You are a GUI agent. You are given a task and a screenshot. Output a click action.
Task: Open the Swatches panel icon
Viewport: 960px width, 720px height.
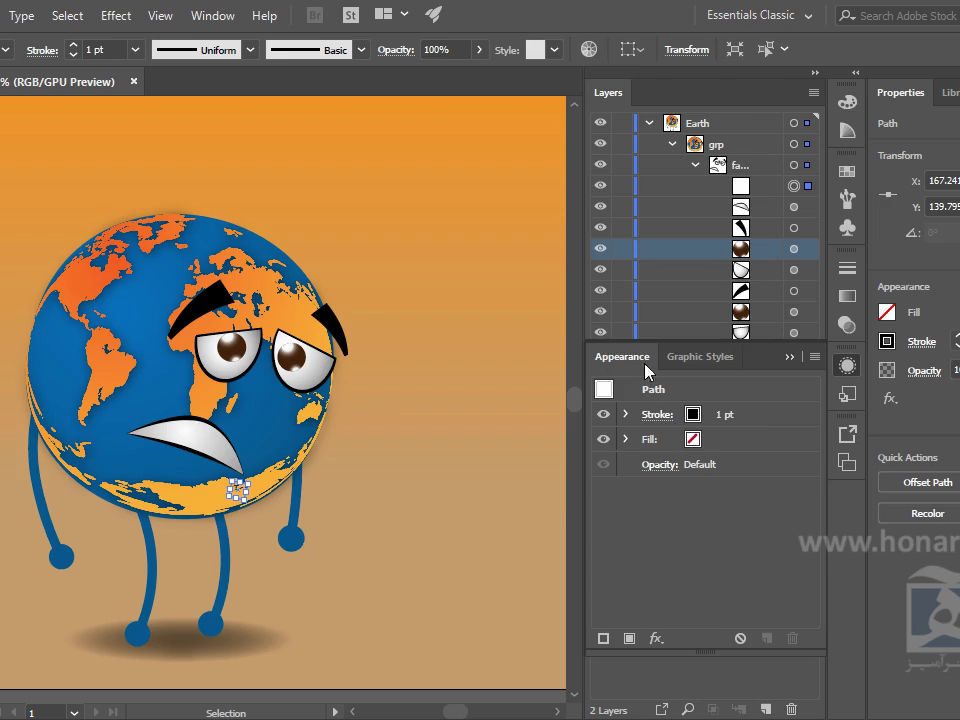point(847,172)
